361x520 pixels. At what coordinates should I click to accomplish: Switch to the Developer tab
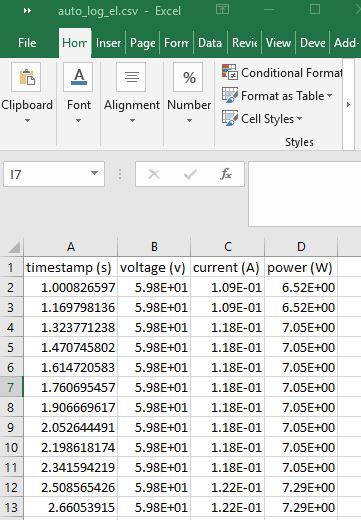[x=313, y=43]
